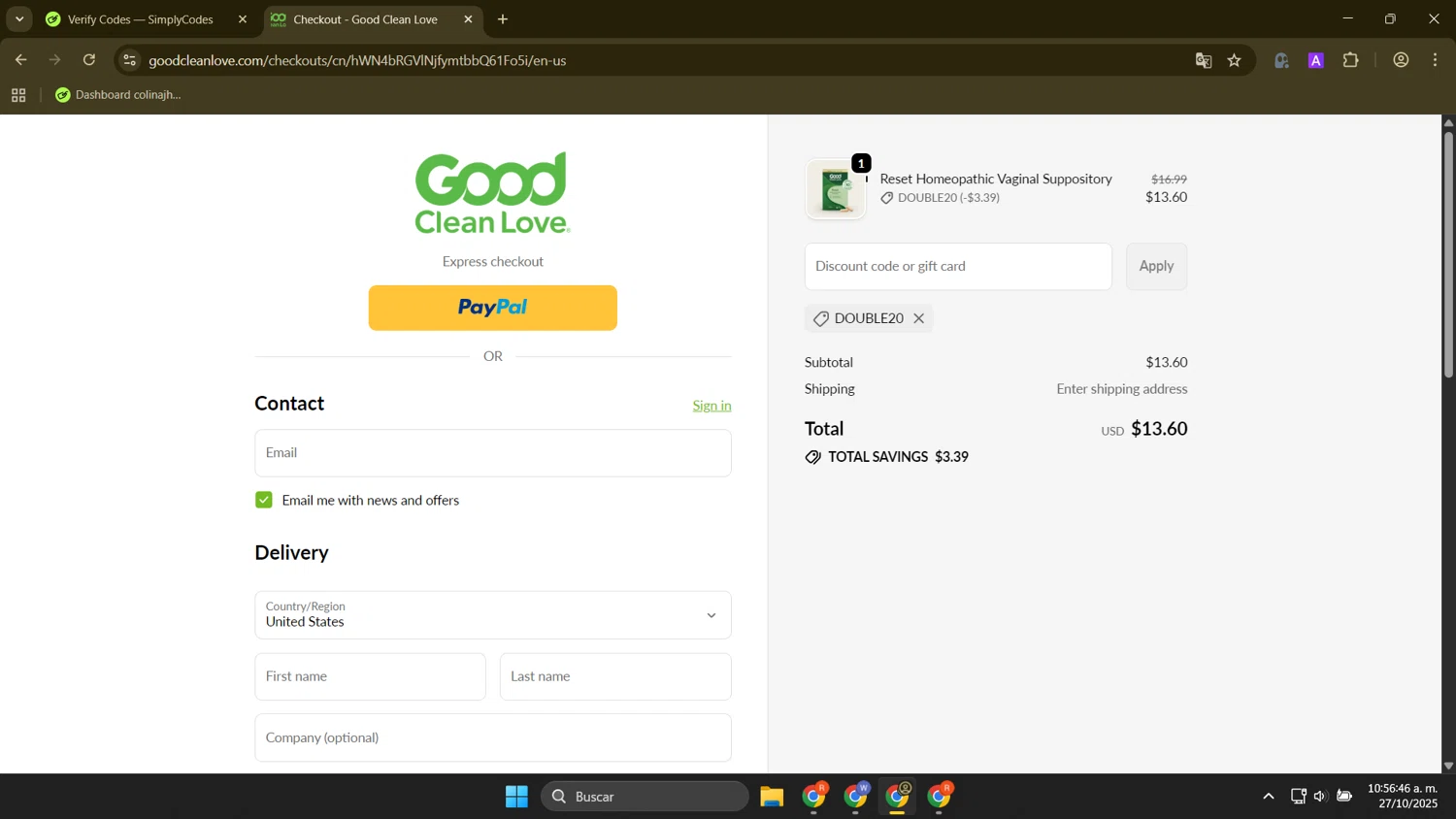Select the Checkout - Good Clean Love tab
This screenshot has width=1456, height=819.
click(365, 19)
